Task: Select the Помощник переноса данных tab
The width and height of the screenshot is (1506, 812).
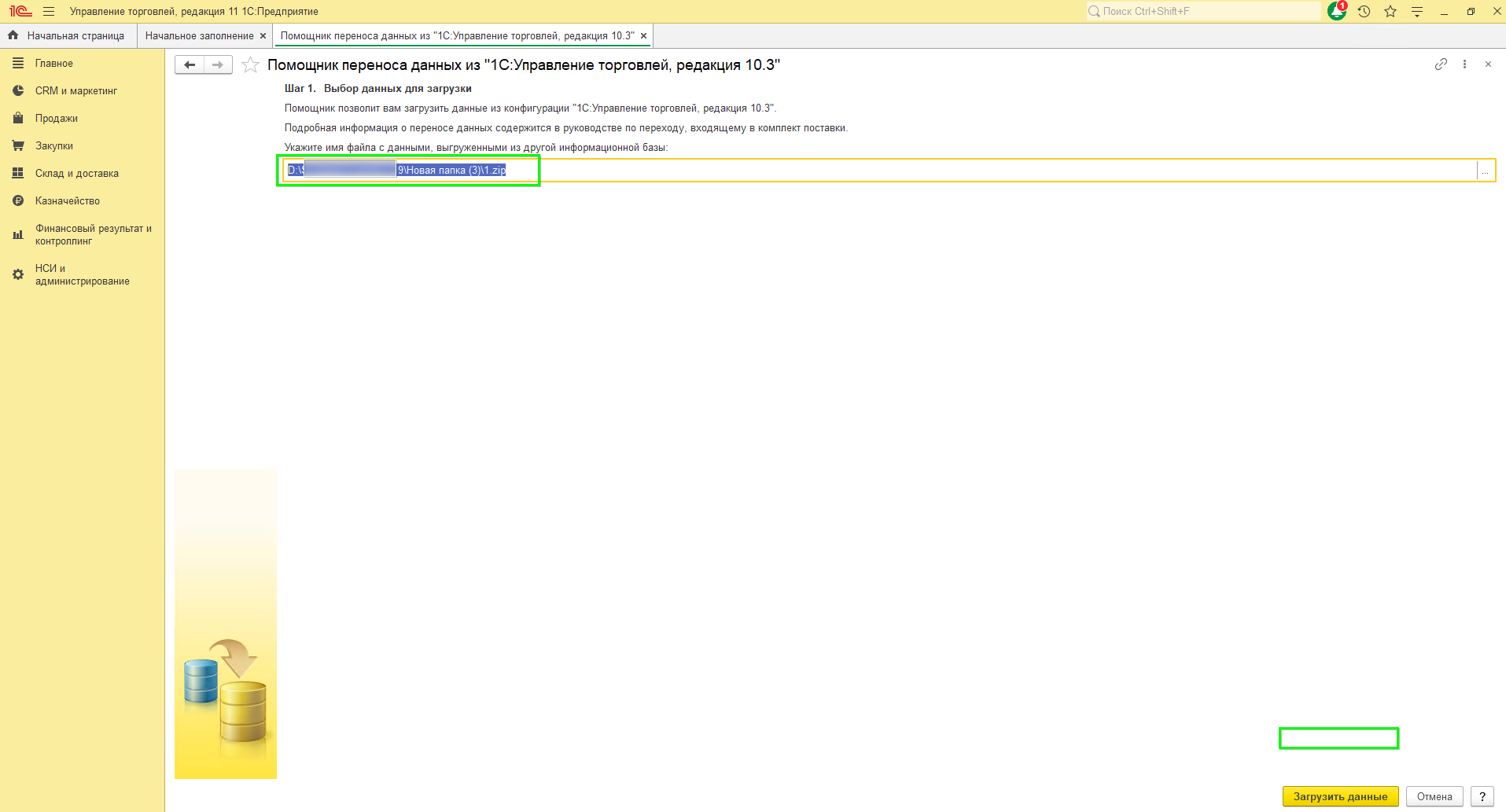Action: pos(458,35)
